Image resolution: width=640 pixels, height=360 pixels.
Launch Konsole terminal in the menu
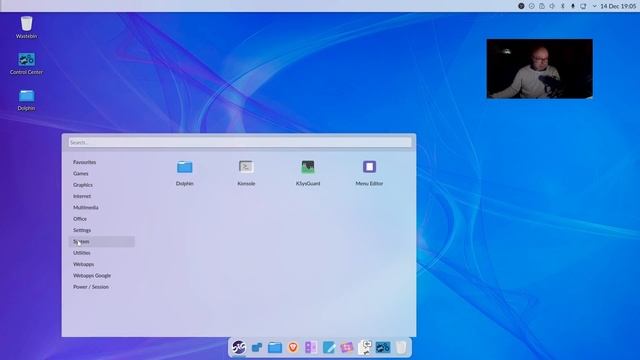tap(246, 173)
